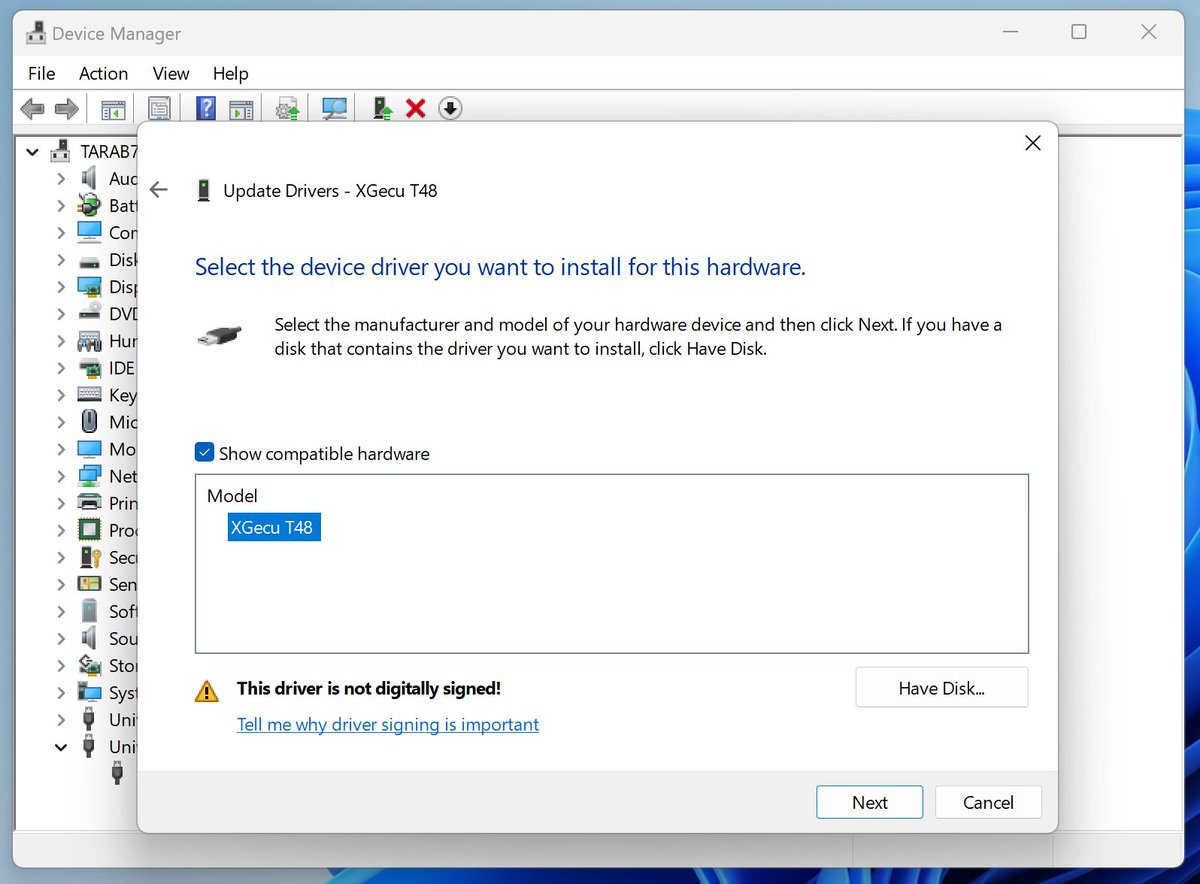Select the processor chip icon in Proc row
This screenshot has height=884, width=1200.
(89, 530)
